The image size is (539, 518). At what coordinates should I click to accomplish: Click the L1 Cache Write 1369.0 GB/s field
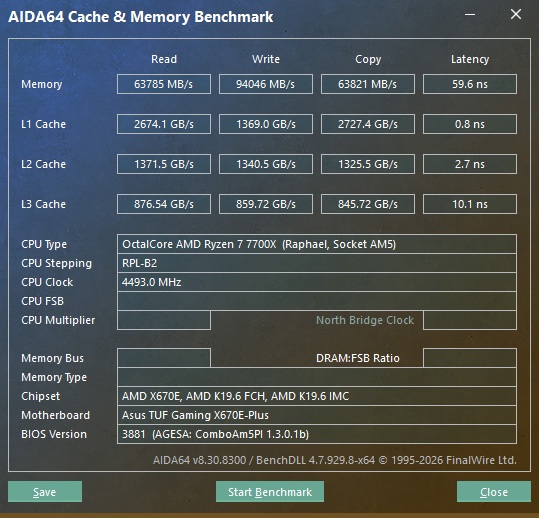point(266,124)
